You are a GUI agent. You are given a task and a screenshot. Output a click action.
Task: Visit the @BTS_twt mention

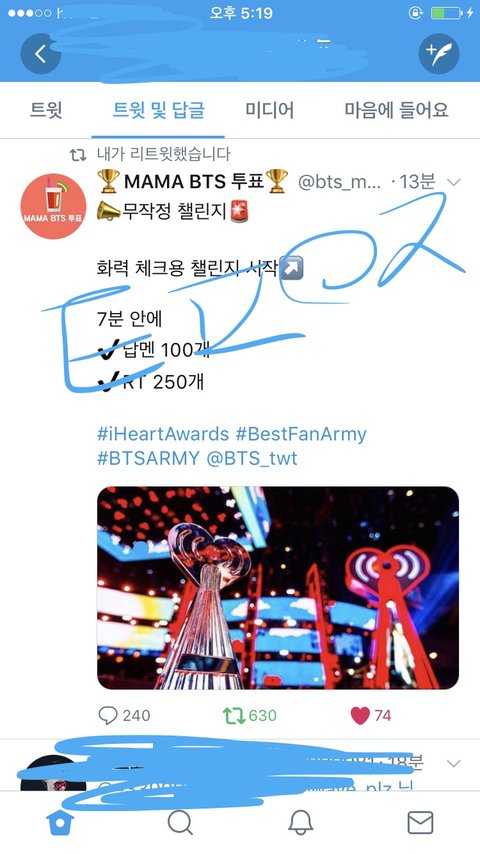tap(252, 458)
